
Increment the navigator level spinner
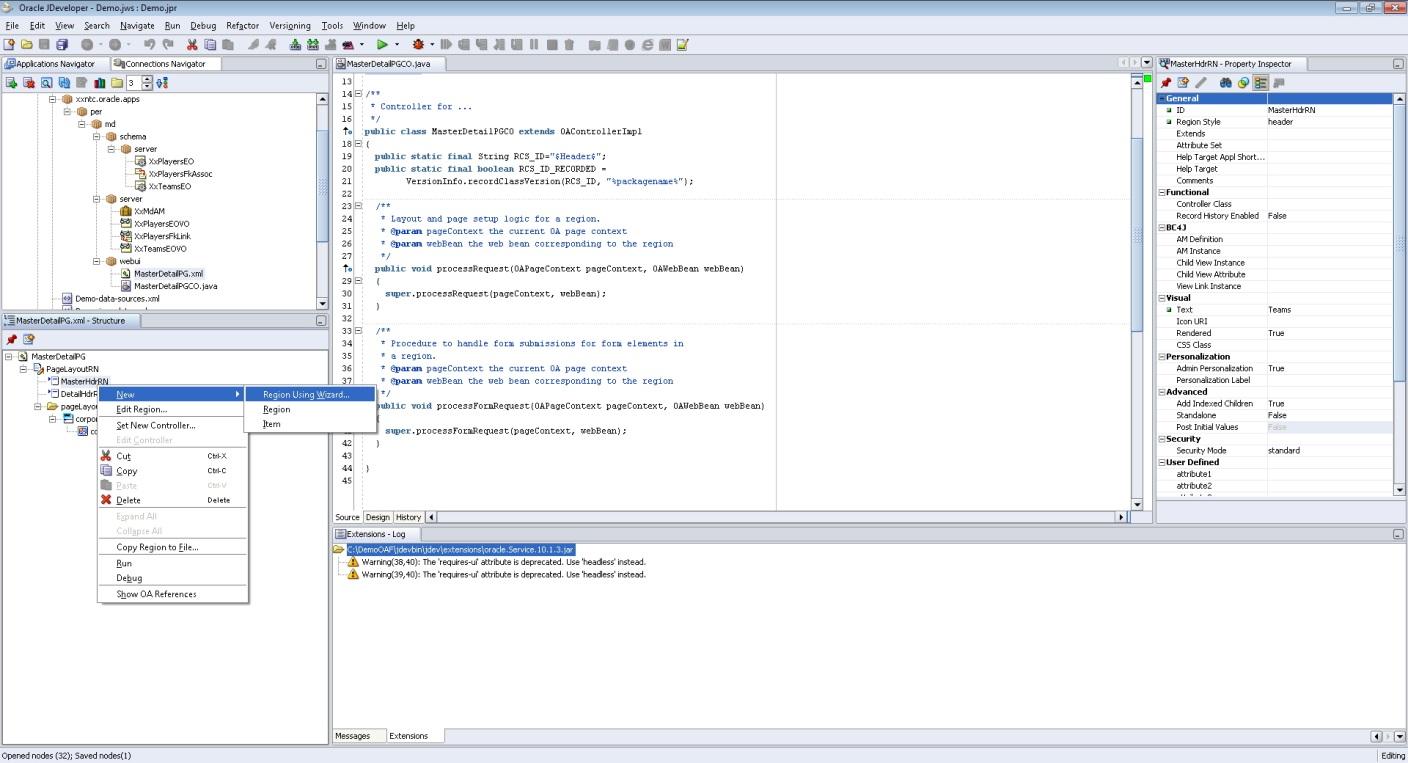(x=148, y=80)
